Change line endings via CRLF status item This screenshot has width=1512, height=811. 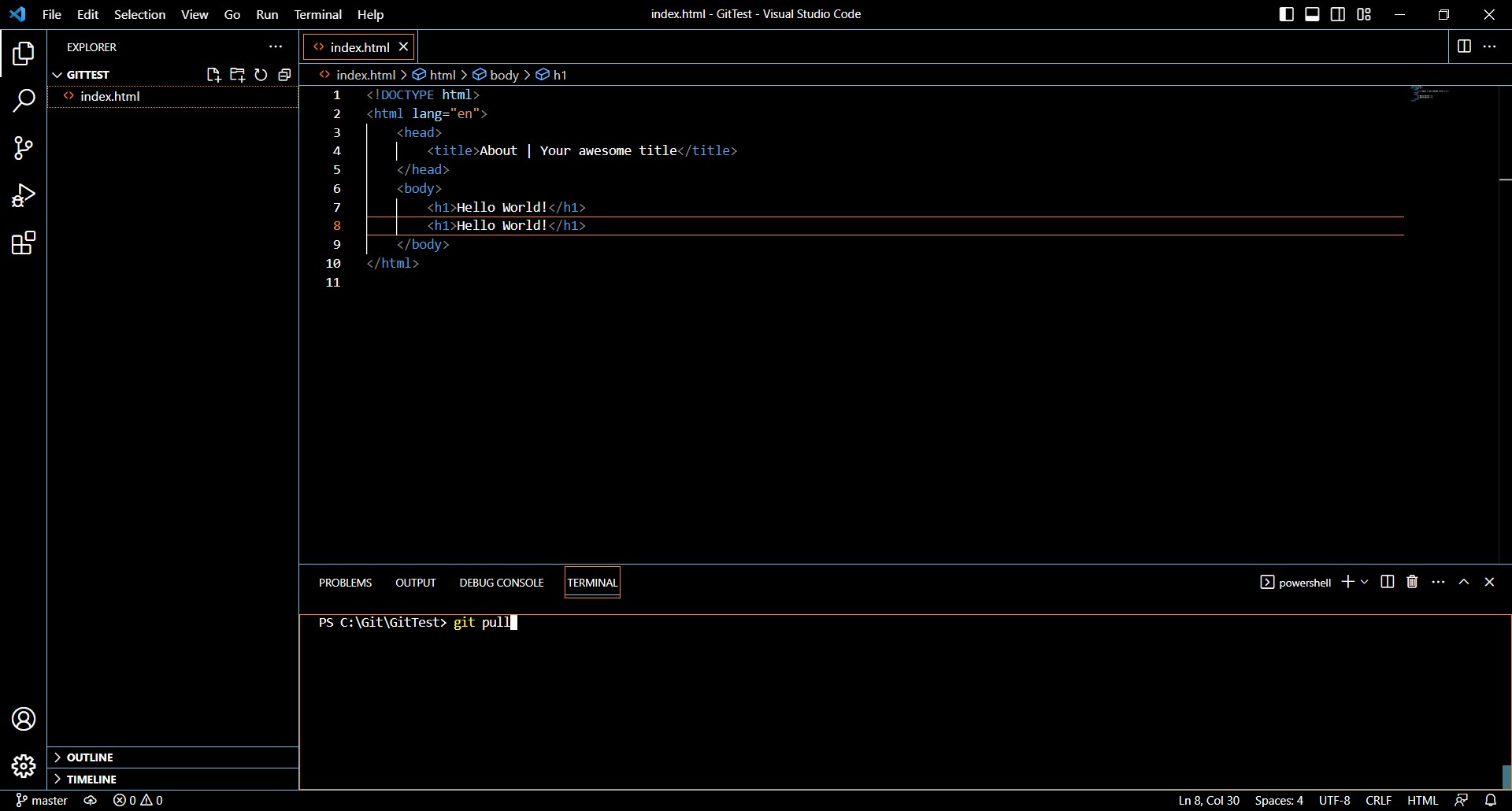click(x=1378, y=800)
